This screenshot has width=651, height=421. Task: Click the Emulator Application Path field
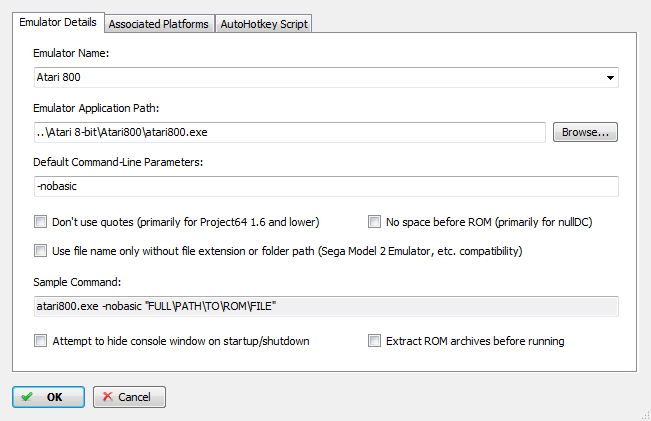(290, 132)
